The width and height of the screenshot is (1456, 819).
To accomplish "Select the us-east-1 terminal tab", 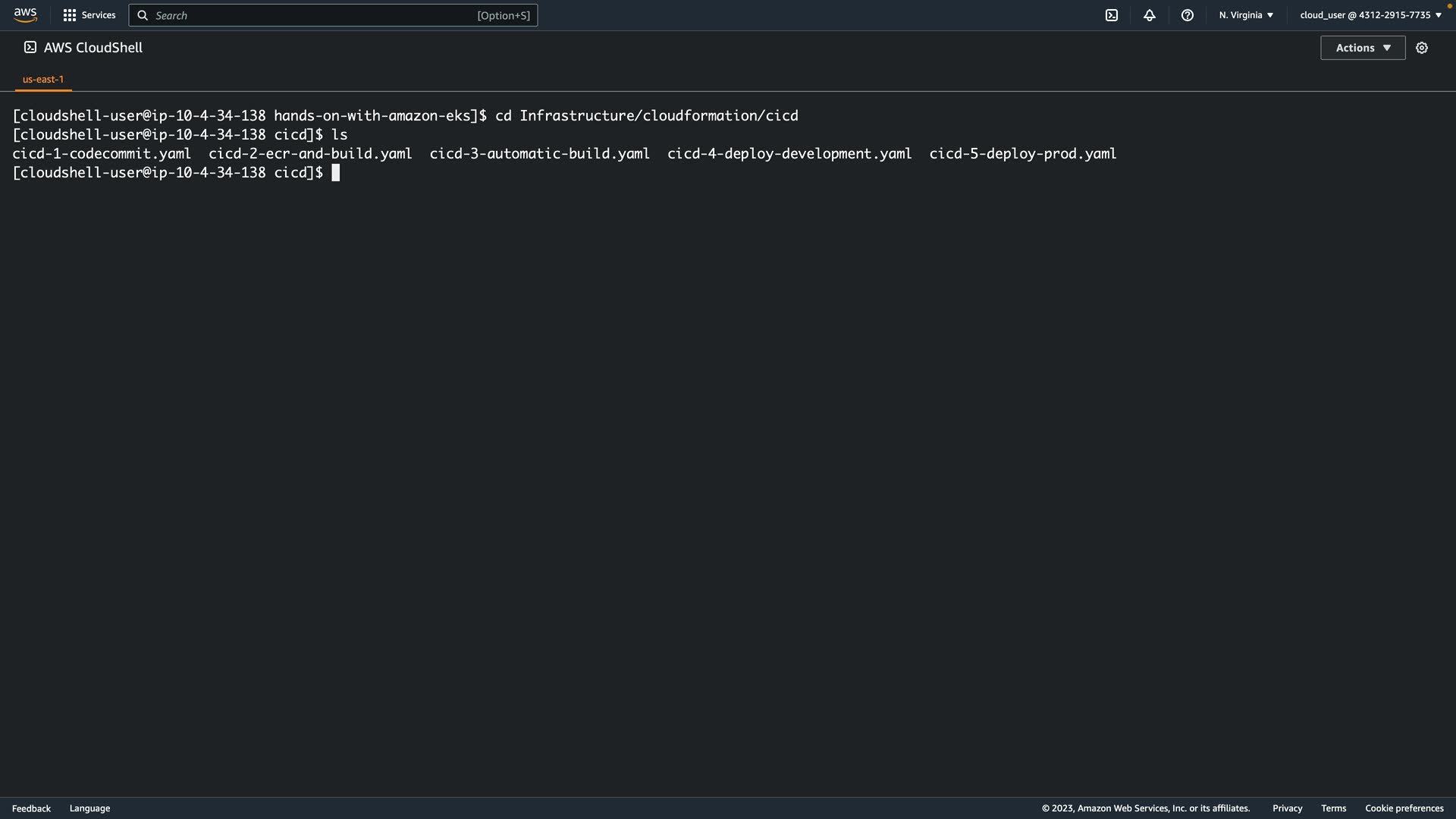I will click(x=43, y=79).
